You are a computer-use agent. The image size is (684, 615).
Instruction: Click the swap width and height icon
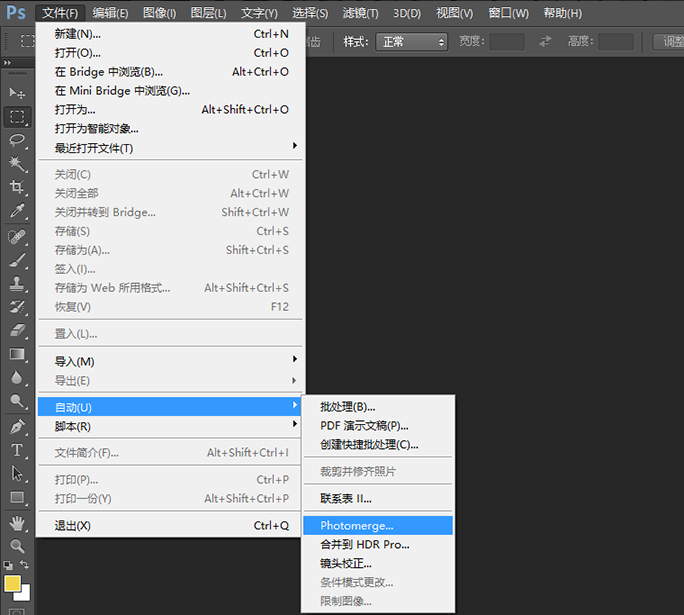[x=545, y=41]
